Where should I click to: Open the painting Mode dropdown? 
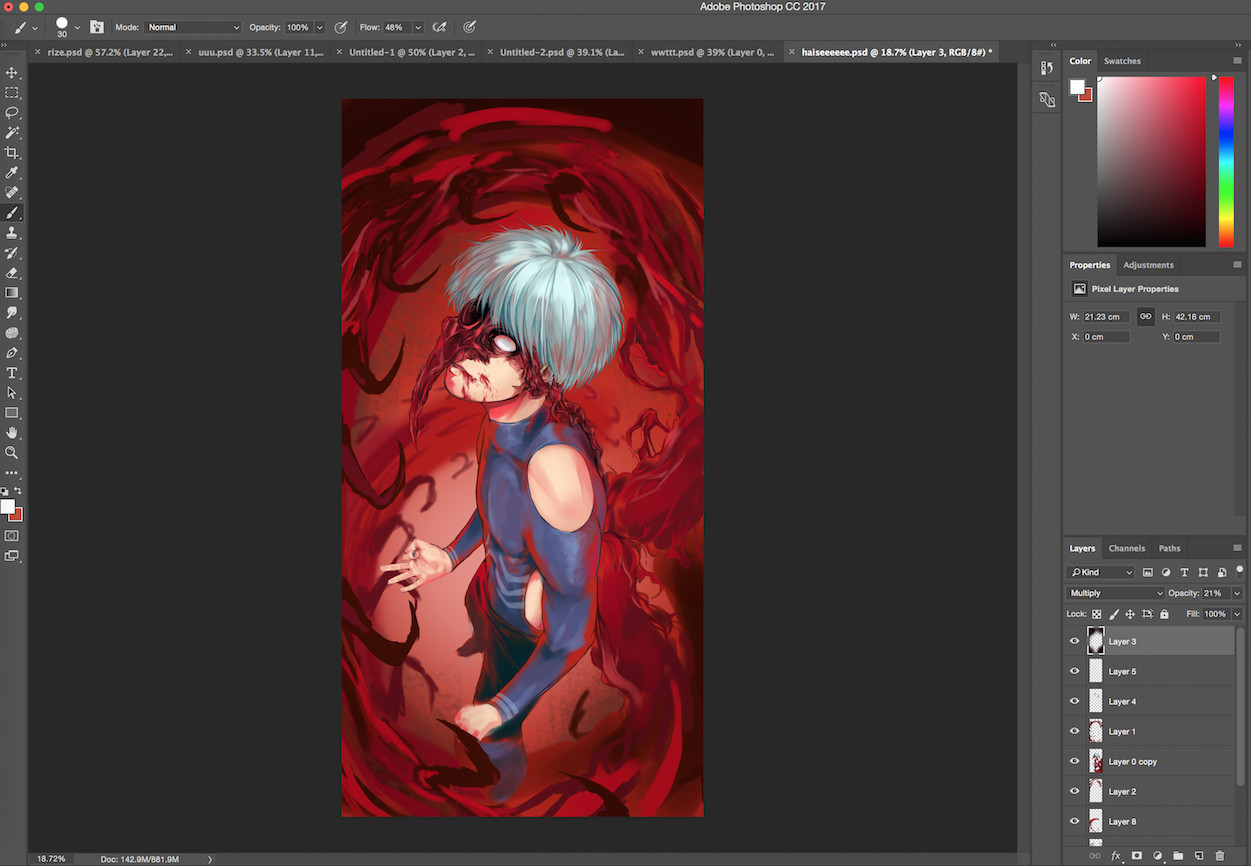click(x=193, y=27)
